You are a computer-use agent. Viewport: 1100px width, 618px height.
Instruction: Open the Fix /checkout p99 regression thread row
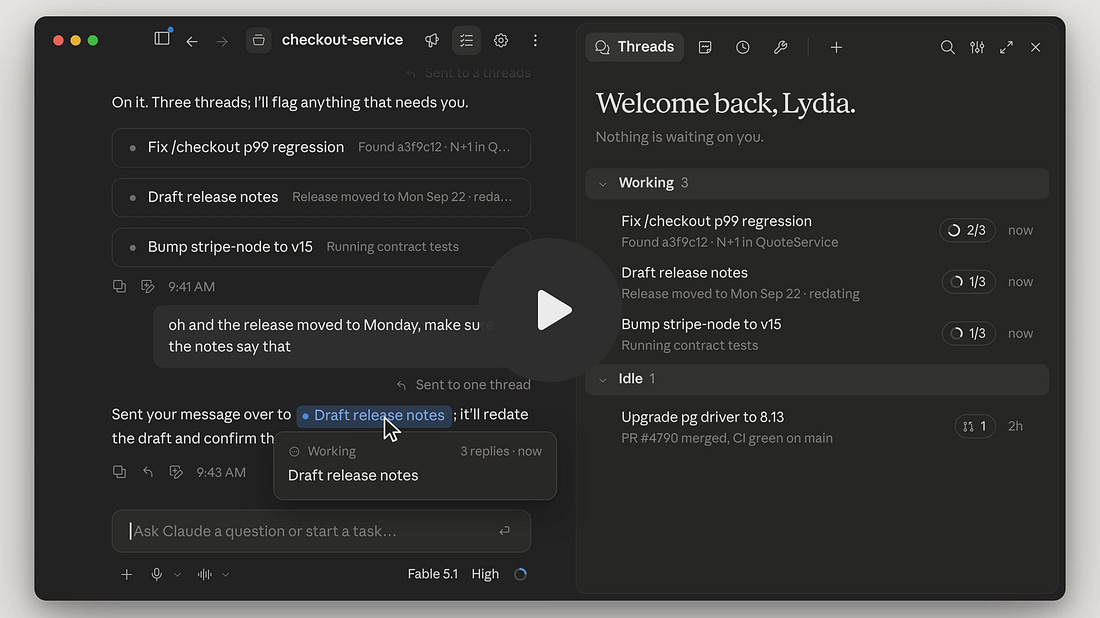(x=817, y=231)
